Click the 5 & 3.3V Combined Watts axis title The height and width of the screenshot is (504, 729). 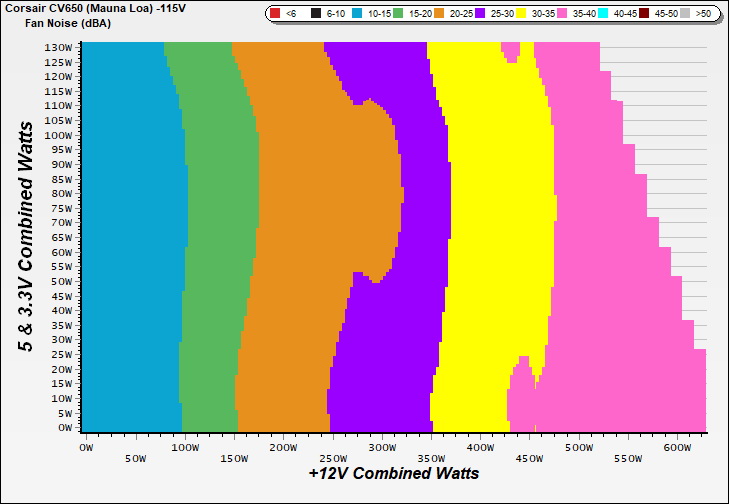pyautogui.click(x=27, y=236)
